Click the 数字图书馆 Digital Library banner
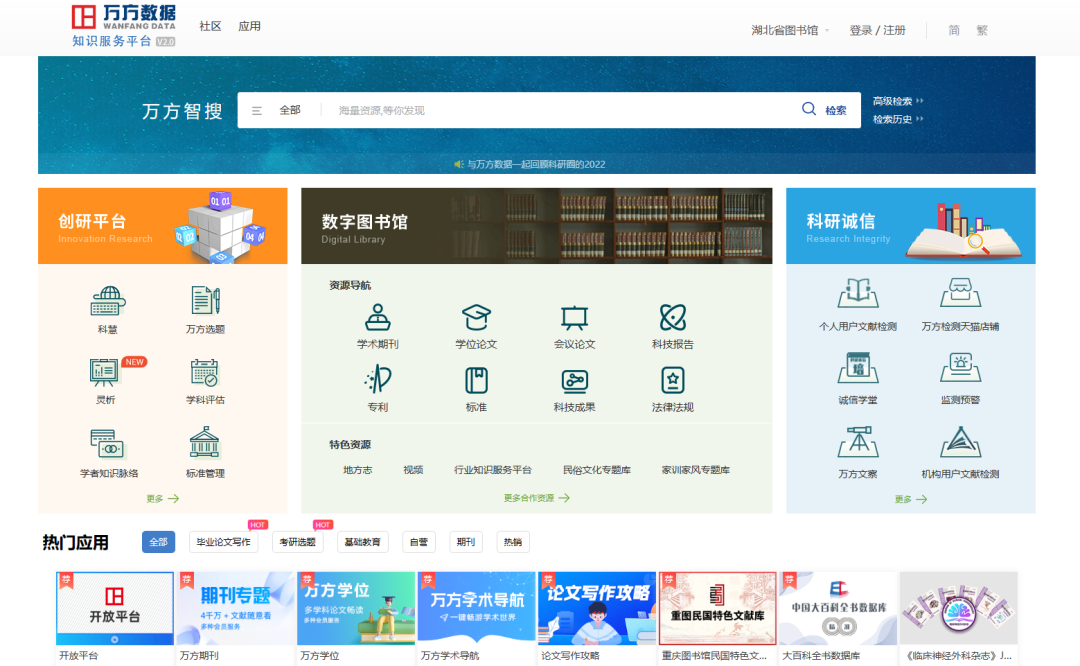Image resolution: width=1080 pixels, height=666 pixels. 537,226
